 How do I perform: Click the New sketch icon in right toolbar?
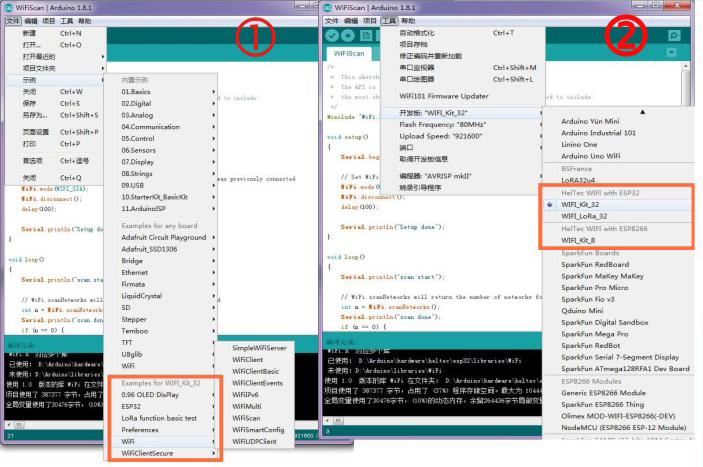tap(368, 35)
